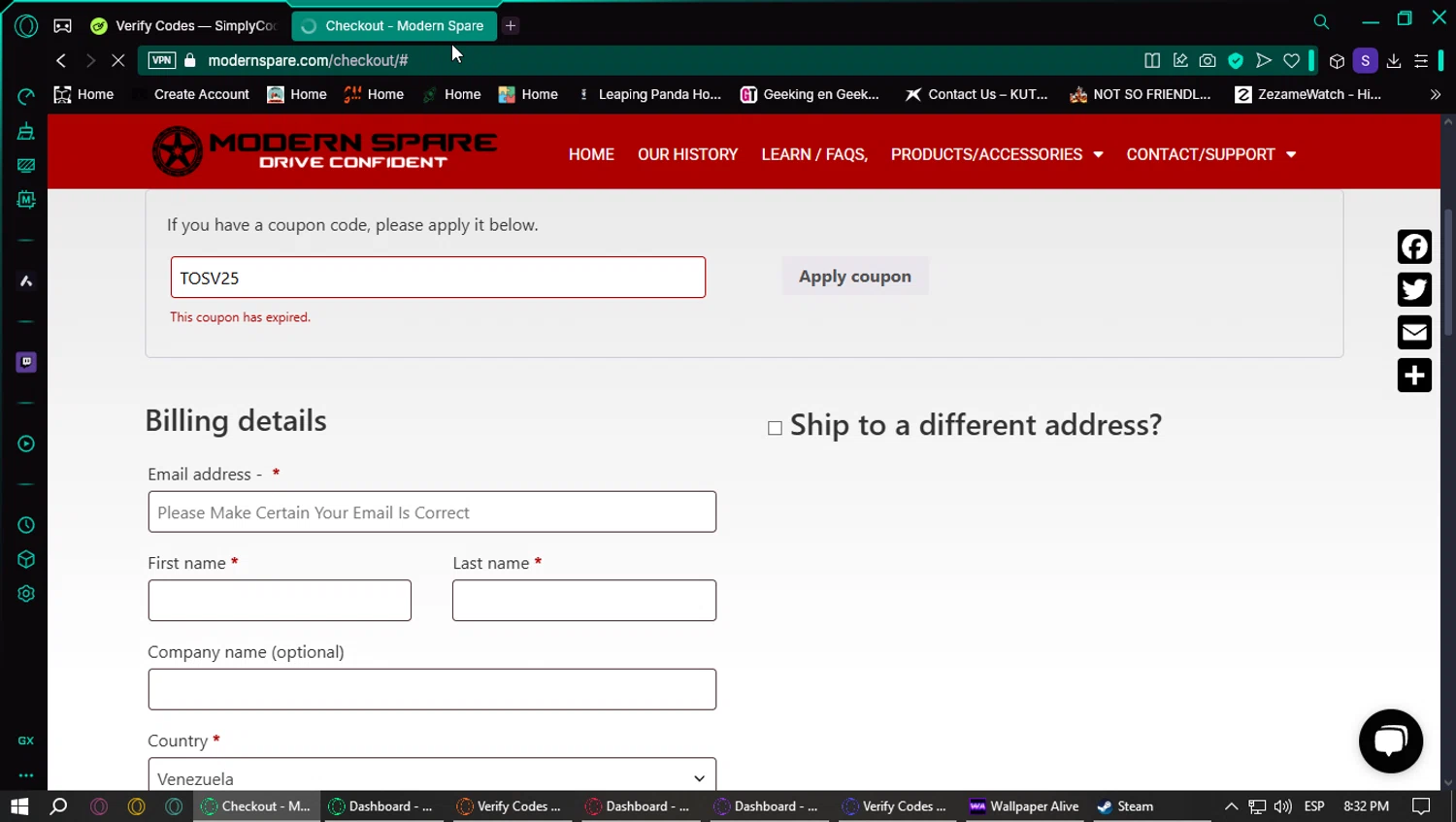Open the purple S profile icon

tap(1366, 60)
